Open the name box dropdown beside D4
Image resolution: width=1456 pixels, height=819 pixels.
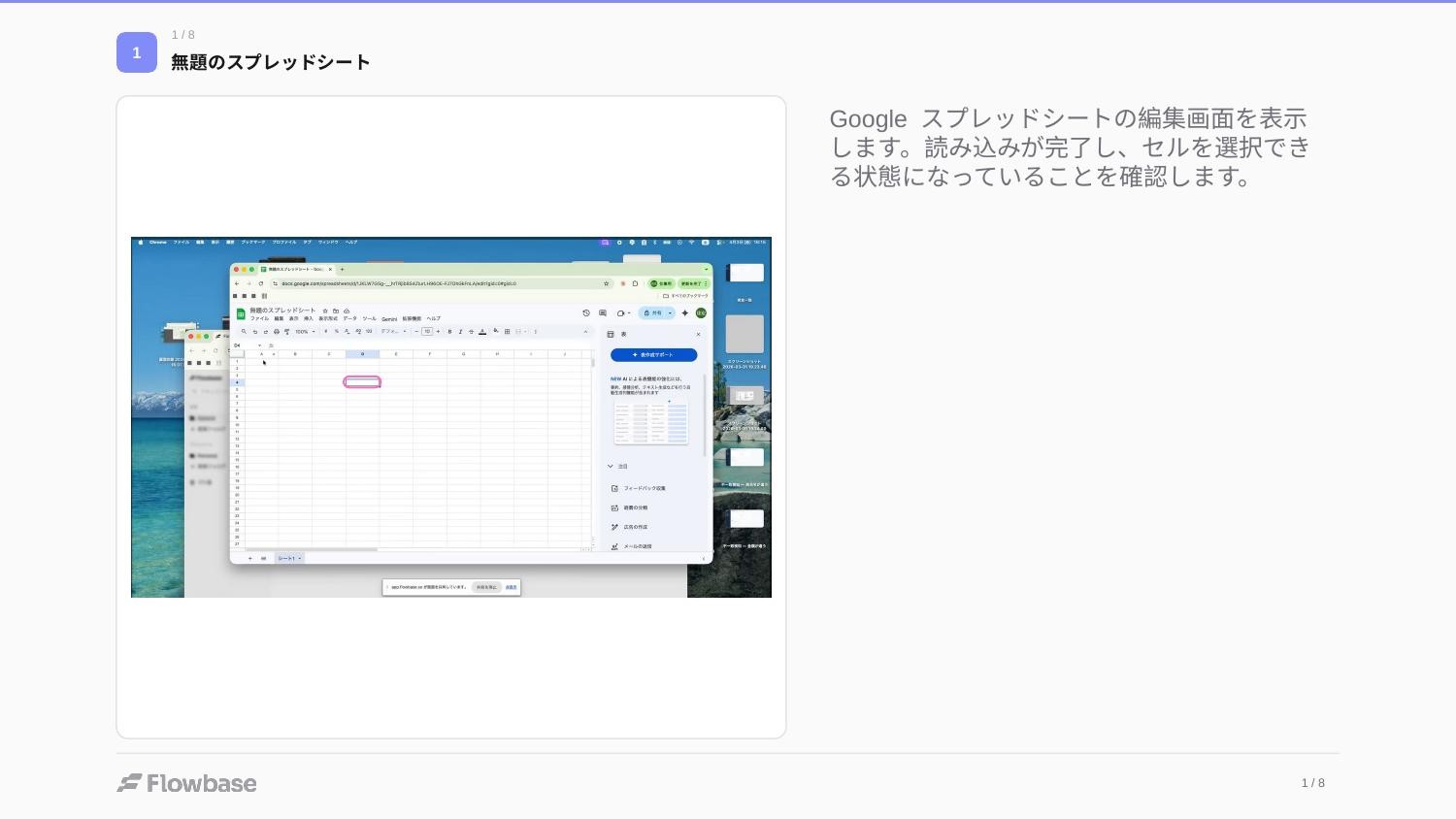(x=259, y=345)
